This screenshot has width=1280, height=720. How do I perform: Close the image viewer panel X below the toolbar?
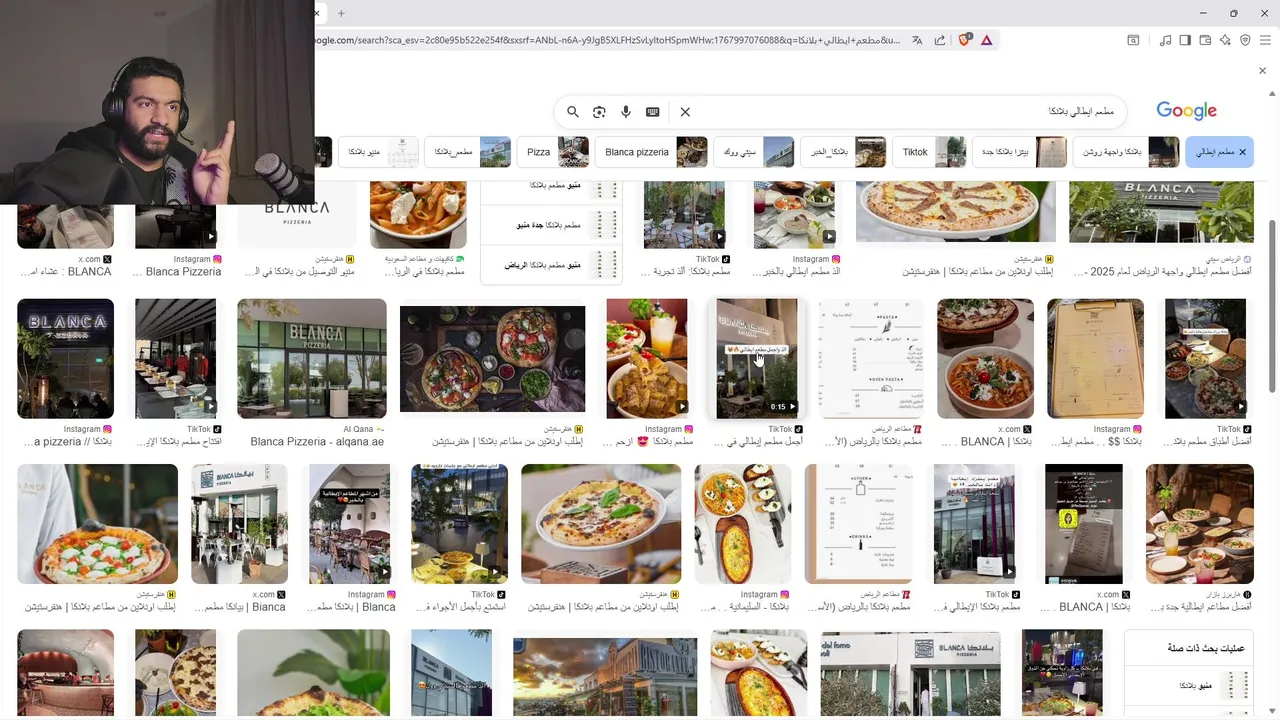(1262, 70)
